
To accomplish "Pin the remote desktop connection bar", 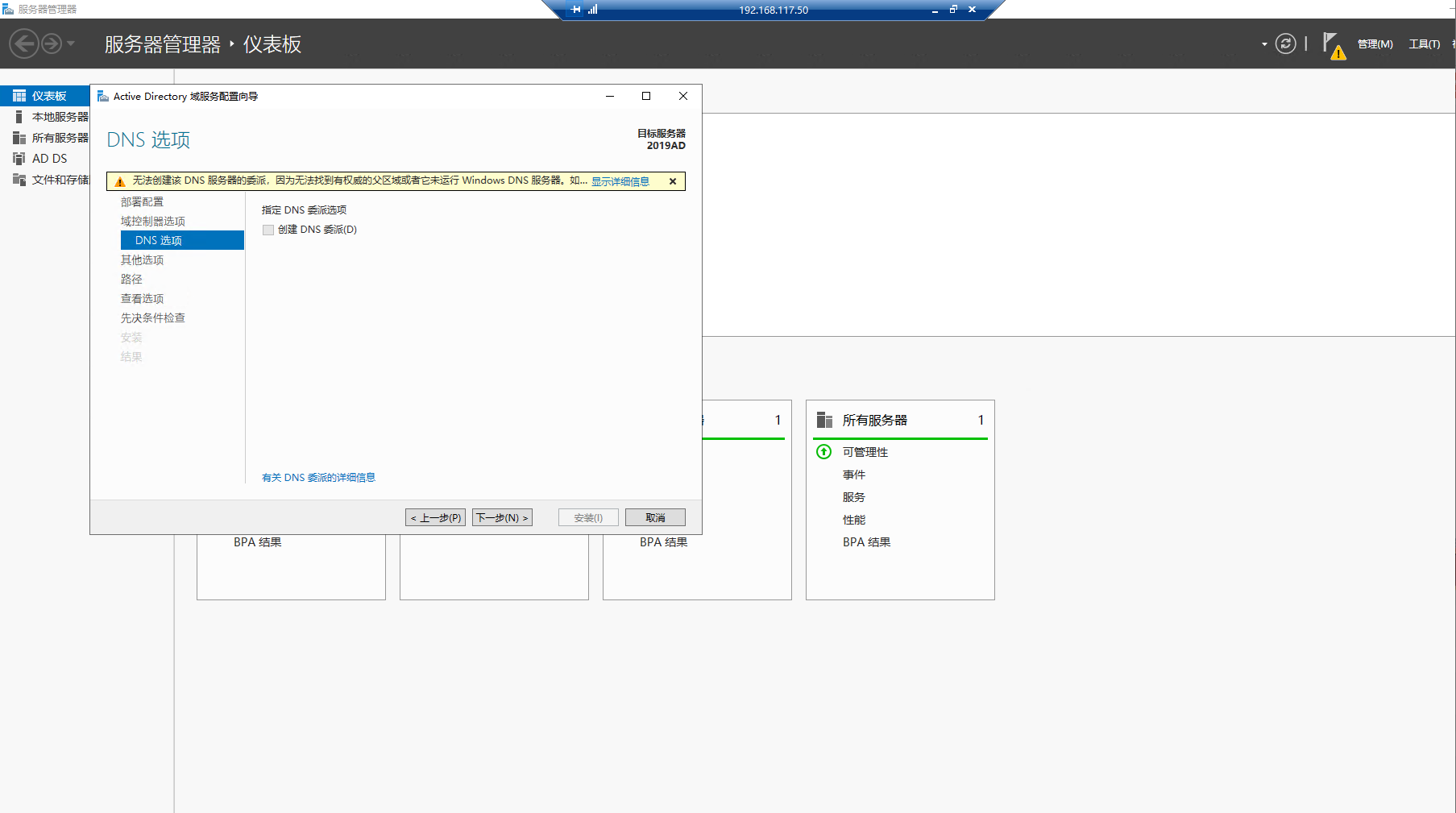I will 575,10.
